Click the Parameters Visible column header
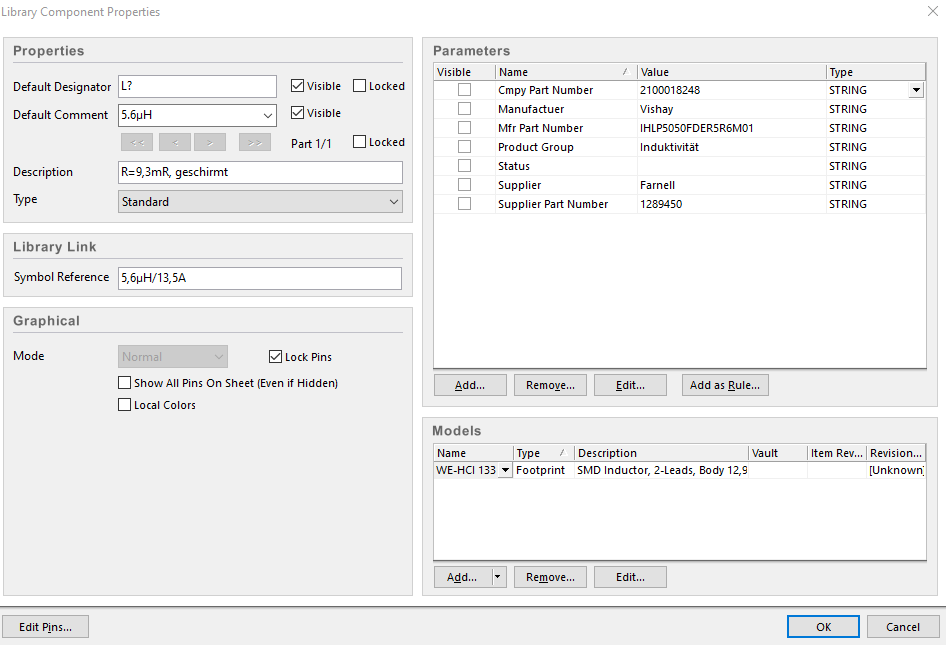946x645 pixels. (465, 72)
